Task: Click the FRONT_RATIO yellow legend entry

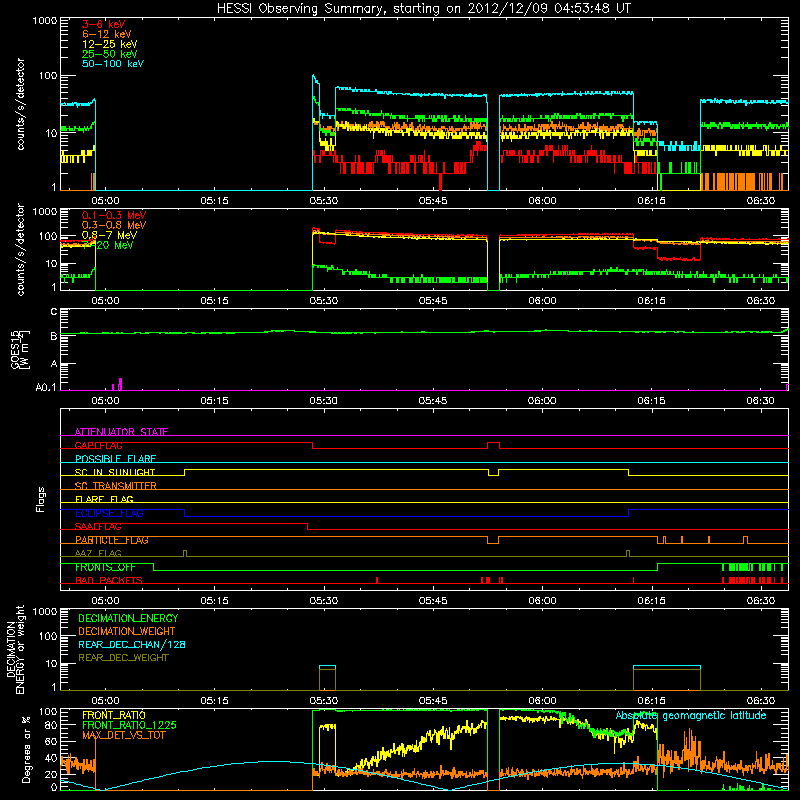Action: point(114,715)
